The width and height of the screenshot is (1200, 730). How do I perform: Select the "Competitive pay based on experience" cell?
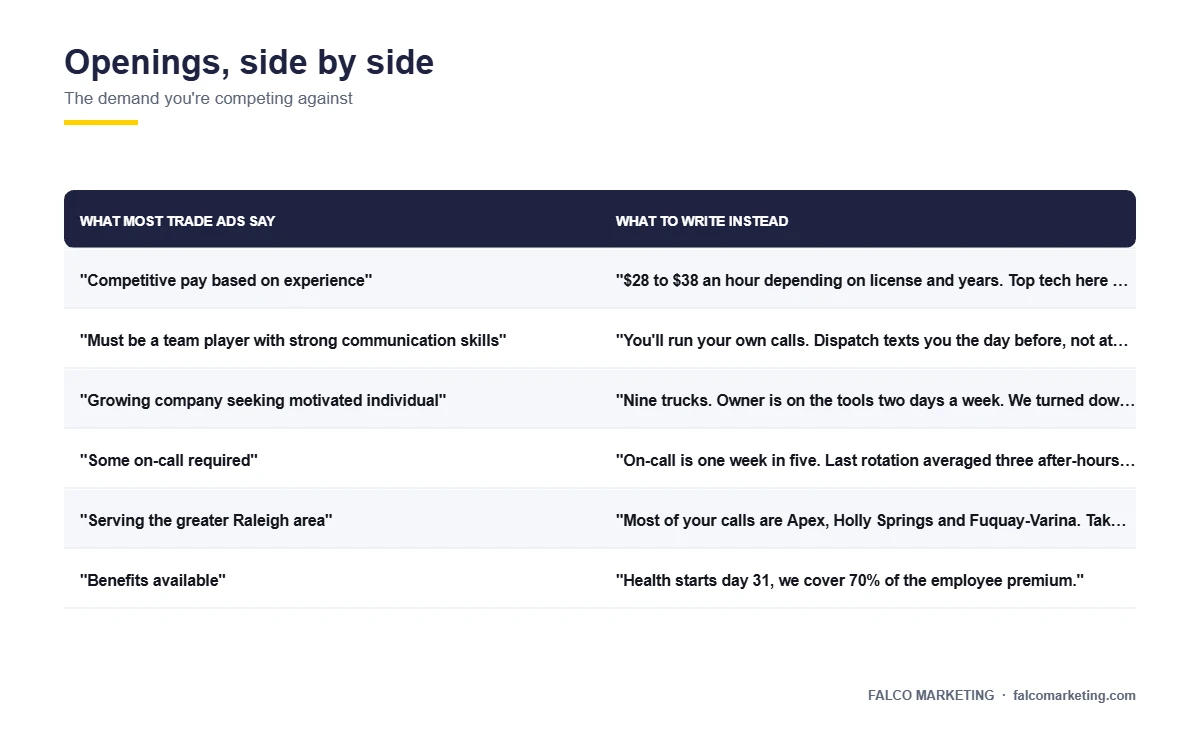[332, 278]
